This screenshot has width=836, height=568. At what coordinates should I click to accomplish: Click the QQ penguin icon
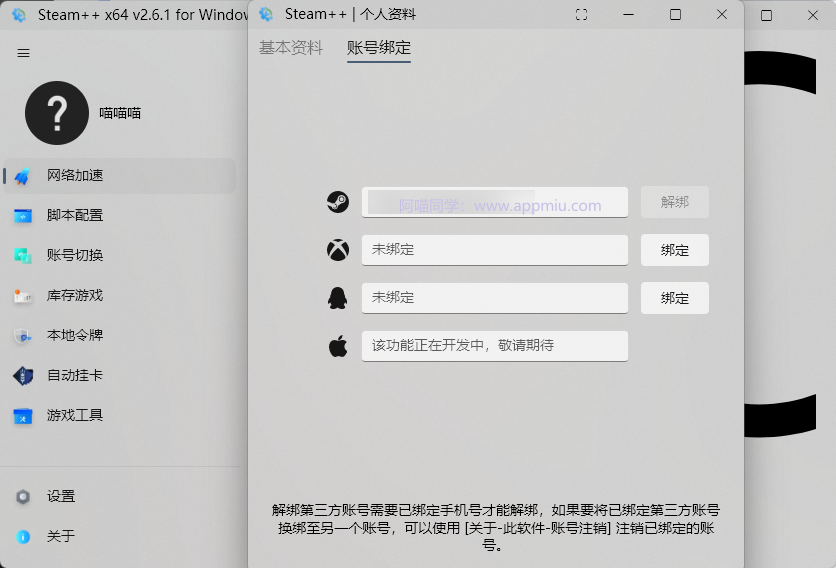pos(337,298)
